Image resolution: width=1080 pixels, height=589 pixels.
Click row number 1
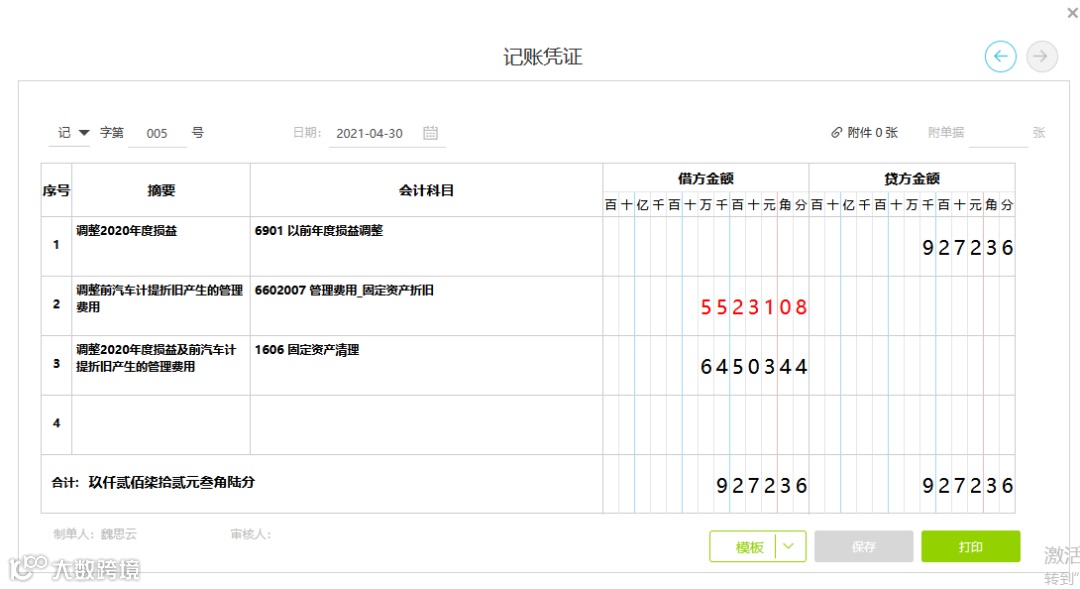pos(56,245)
